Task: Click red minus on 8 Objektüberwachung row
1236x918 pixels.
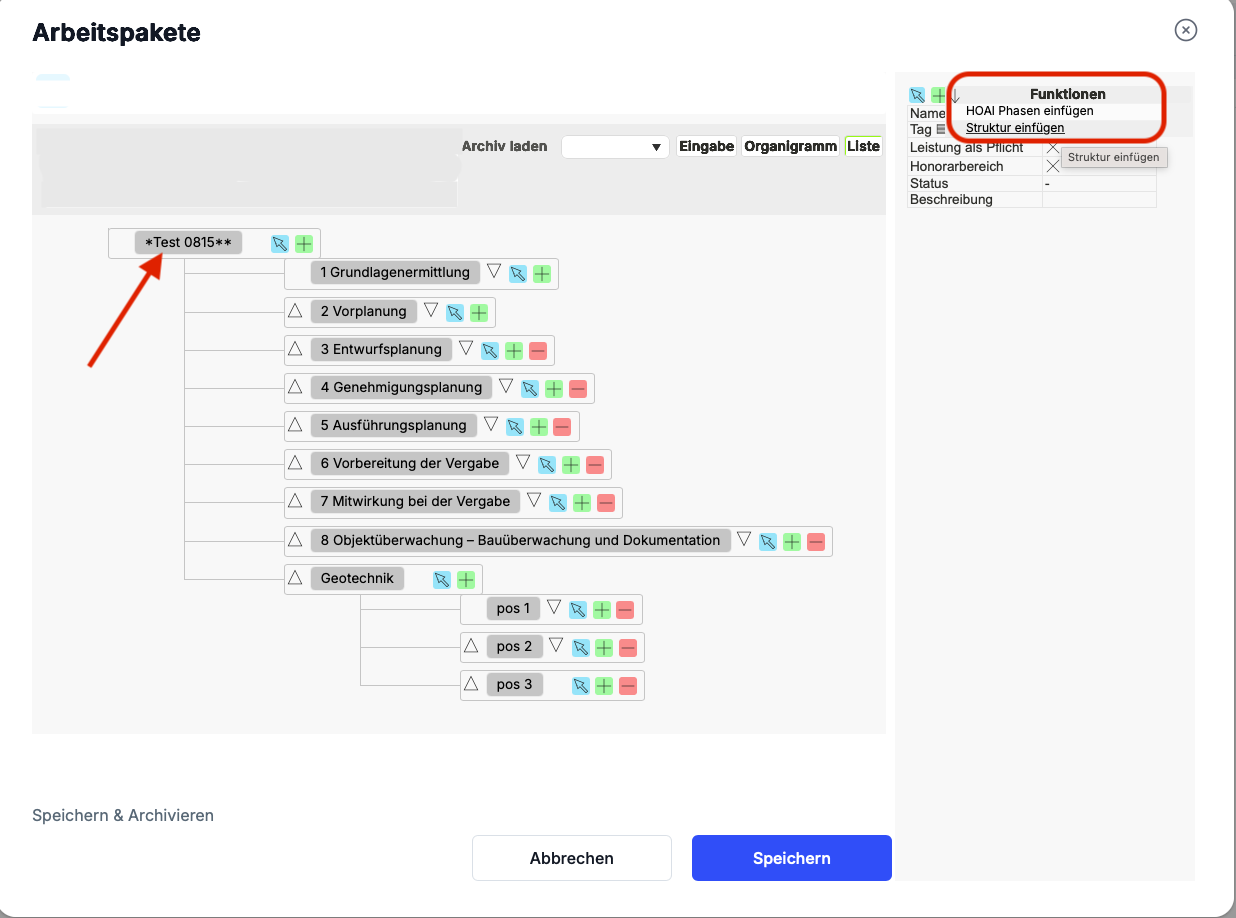Action: 816,542
